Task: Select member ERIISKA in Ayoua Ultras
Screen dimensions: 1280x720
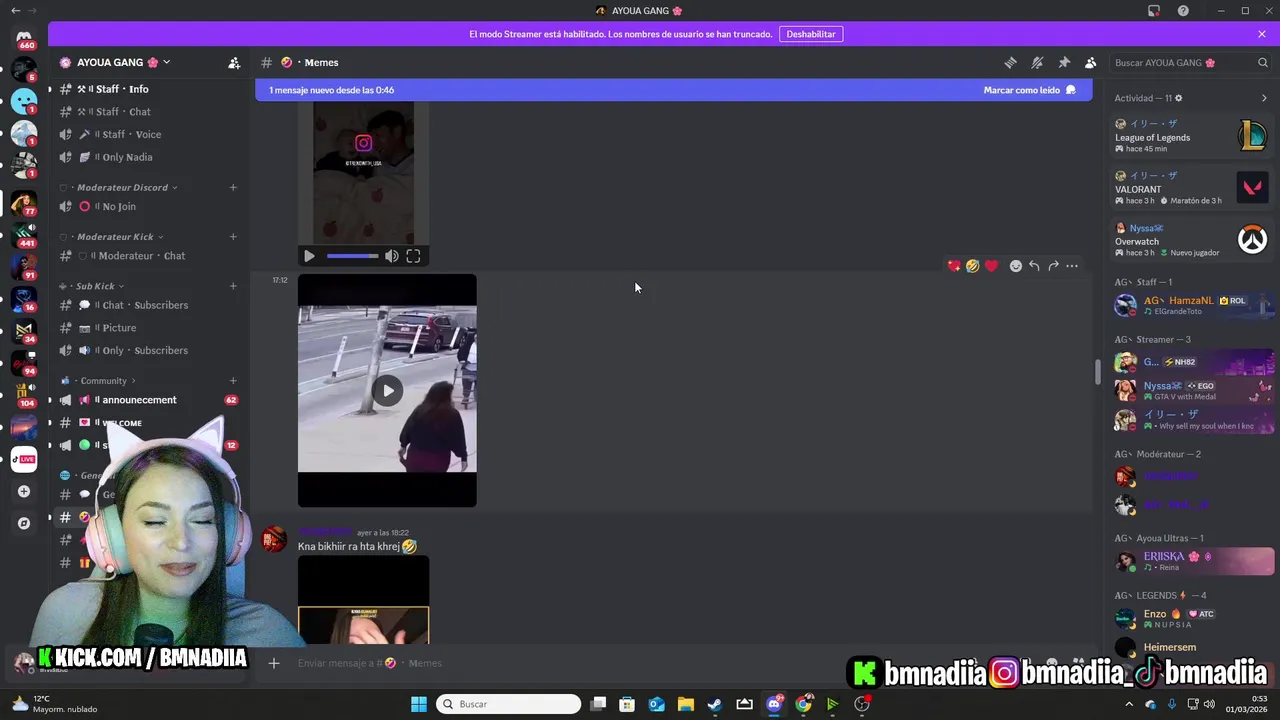Action: point(1191,561)
